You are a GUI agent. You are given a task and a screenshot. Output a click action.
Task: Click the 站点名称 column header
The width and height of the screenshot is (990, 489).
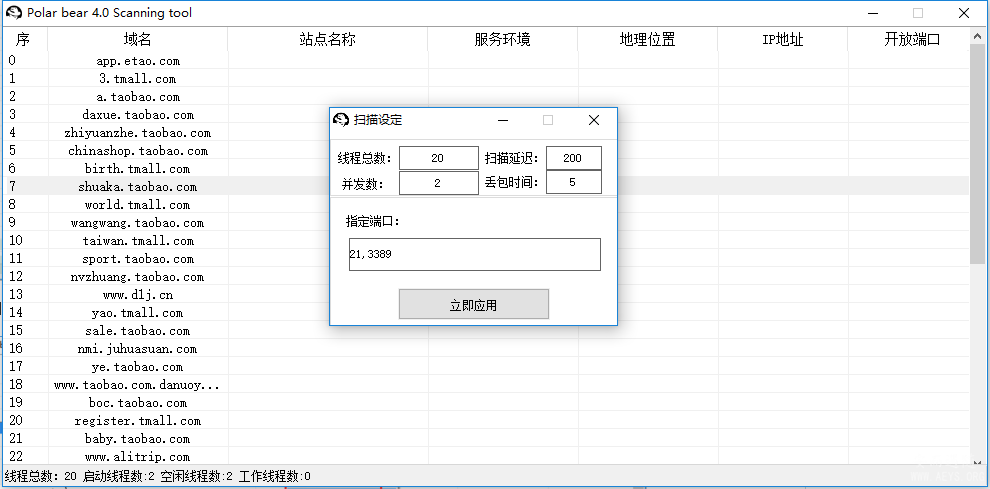pos(328,40)
